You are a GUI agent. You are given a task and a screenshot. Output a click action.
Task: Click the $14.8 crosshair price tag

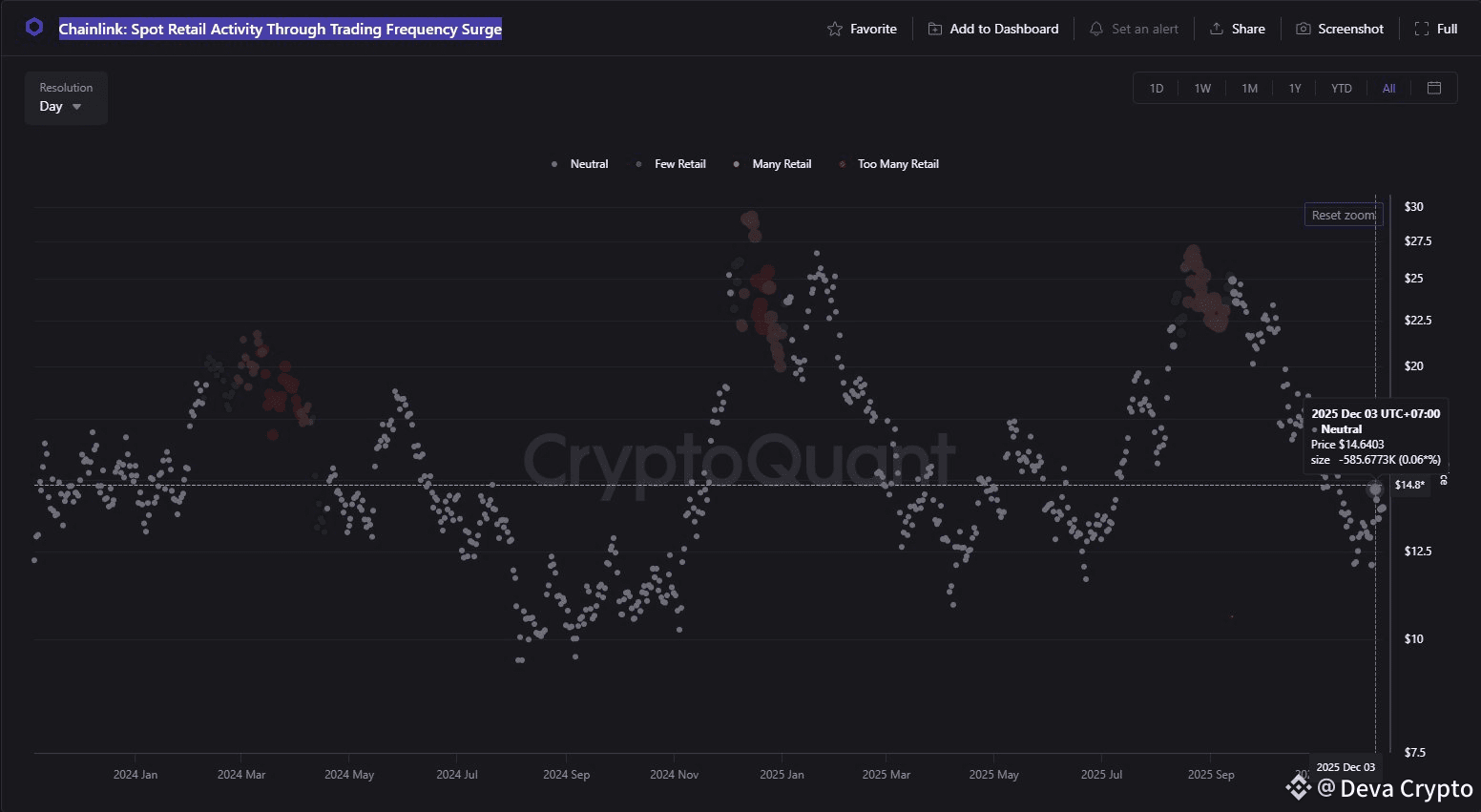tap(1409, 486)
